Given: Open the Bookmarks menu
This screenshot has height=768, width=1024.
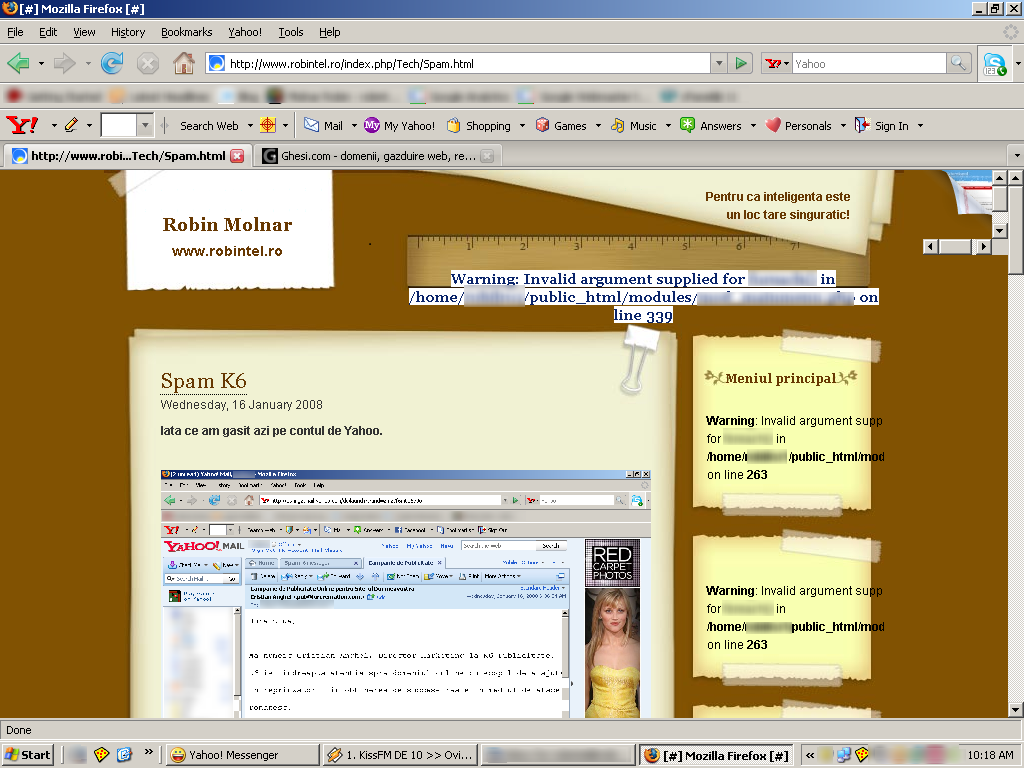Looking at the screenshot, I should click(186, 32).
